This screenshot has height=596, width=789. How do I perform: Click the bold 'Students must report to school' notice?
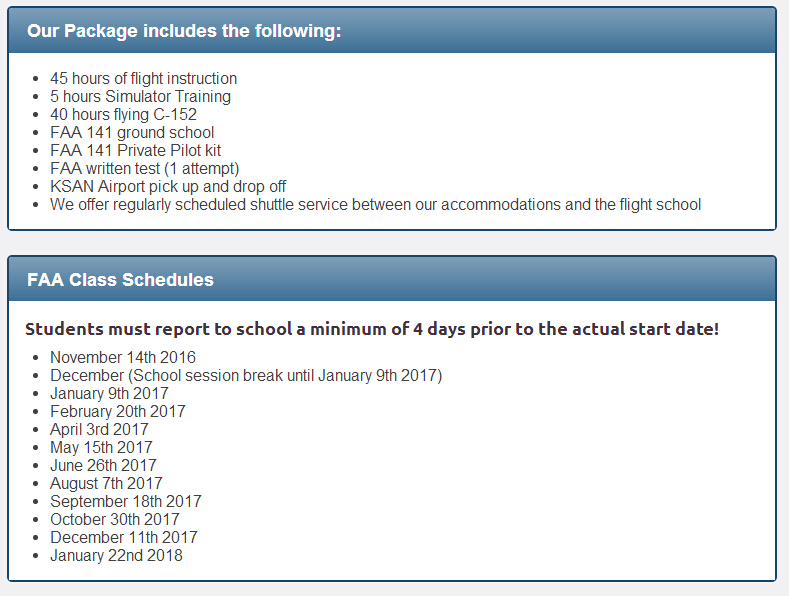pyautogui.click(x=372, y=329)
